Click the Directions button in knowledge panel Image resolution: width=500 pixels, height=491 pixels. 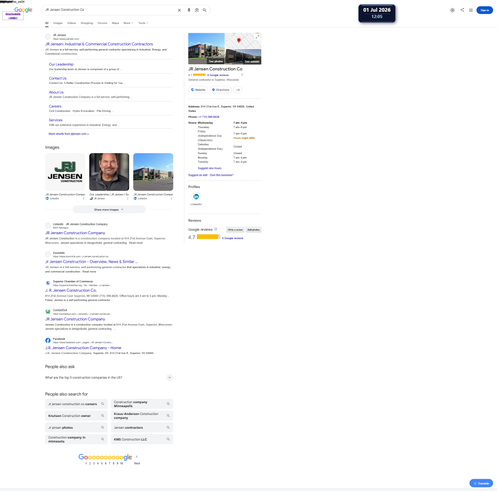pyautogui.click(x=220, y=90)
